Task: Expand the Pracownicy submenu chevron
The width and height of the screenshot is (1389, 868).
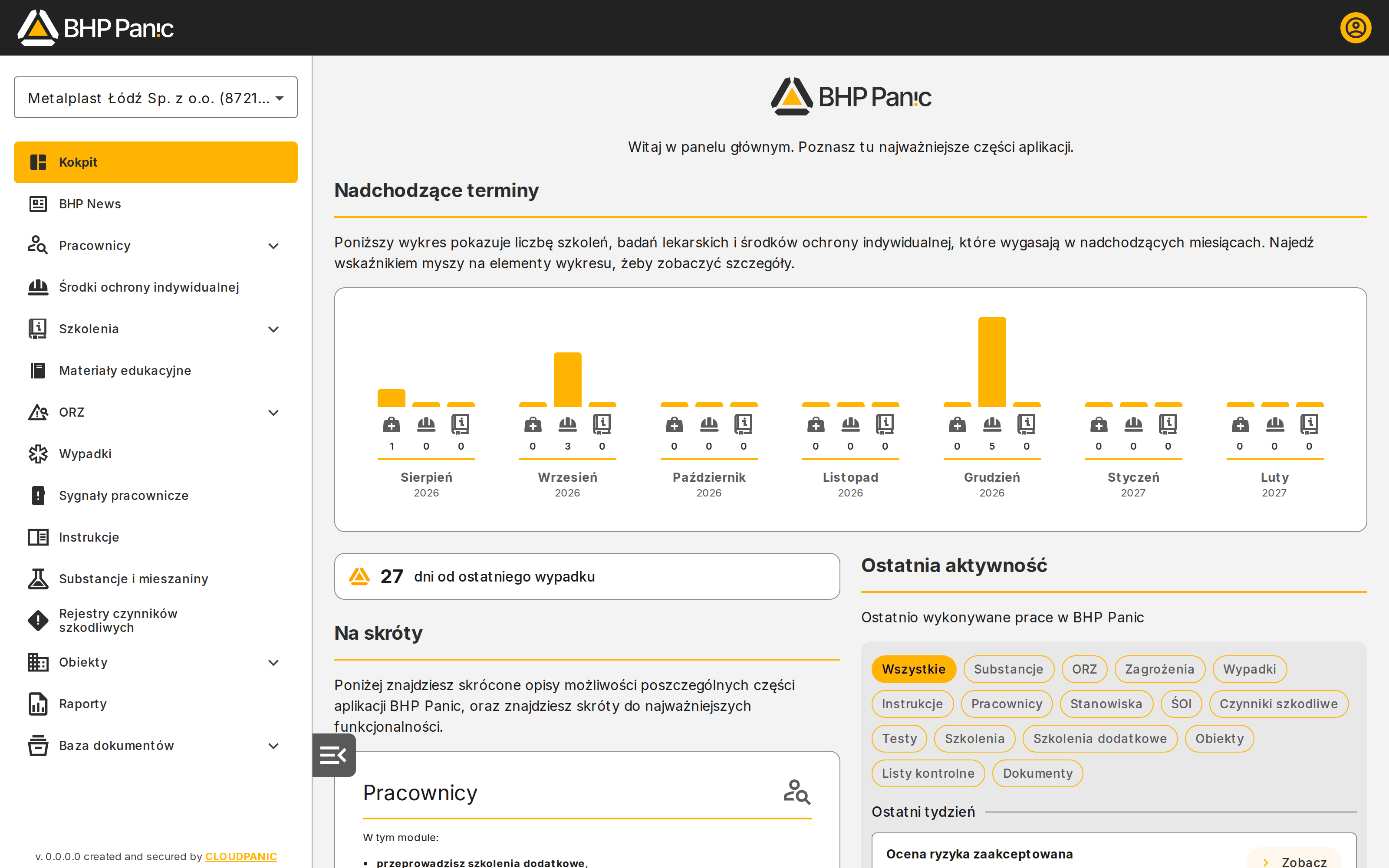Action: (x=274, y=246)
